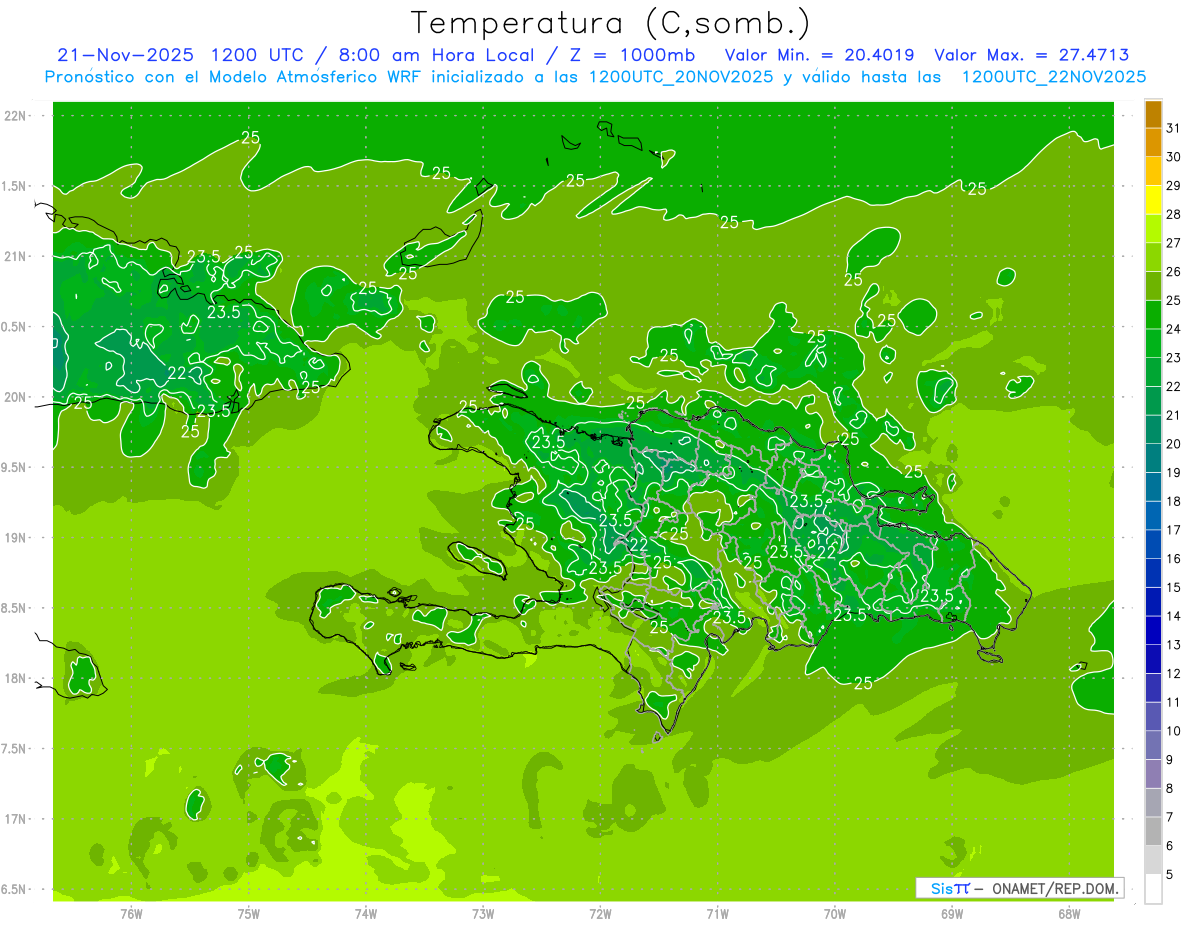Pick the legend swatch between 20 and 21
The width and height of the screenshot is (1200, 927).
(x=1153, y=430)
